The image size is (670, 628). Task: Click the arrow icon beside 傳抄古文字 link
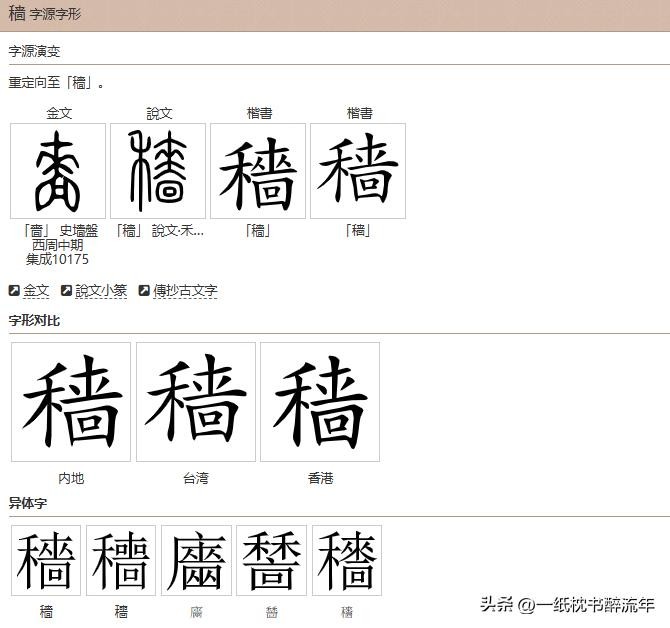[x=144, y=291]
